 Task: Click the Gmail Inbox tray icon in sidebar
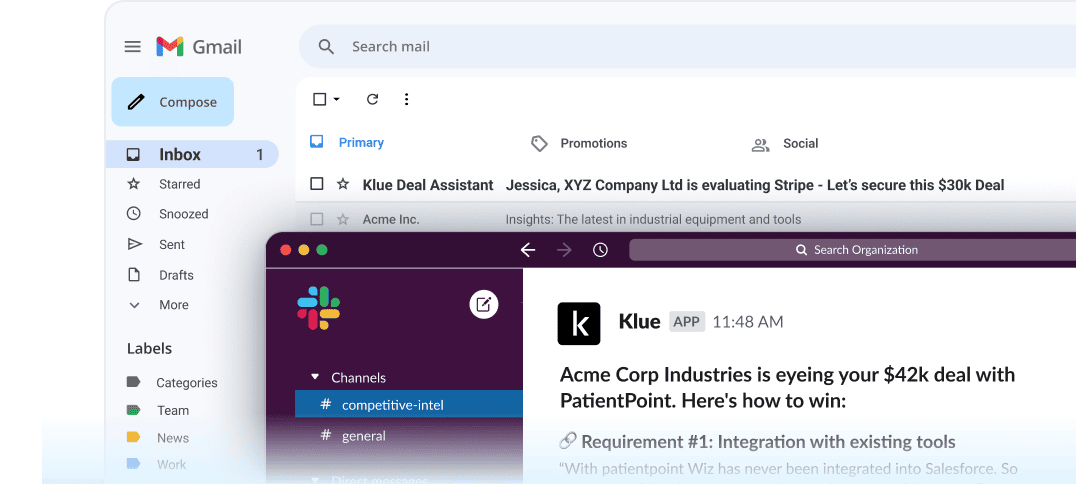click(x=134, y=154)
